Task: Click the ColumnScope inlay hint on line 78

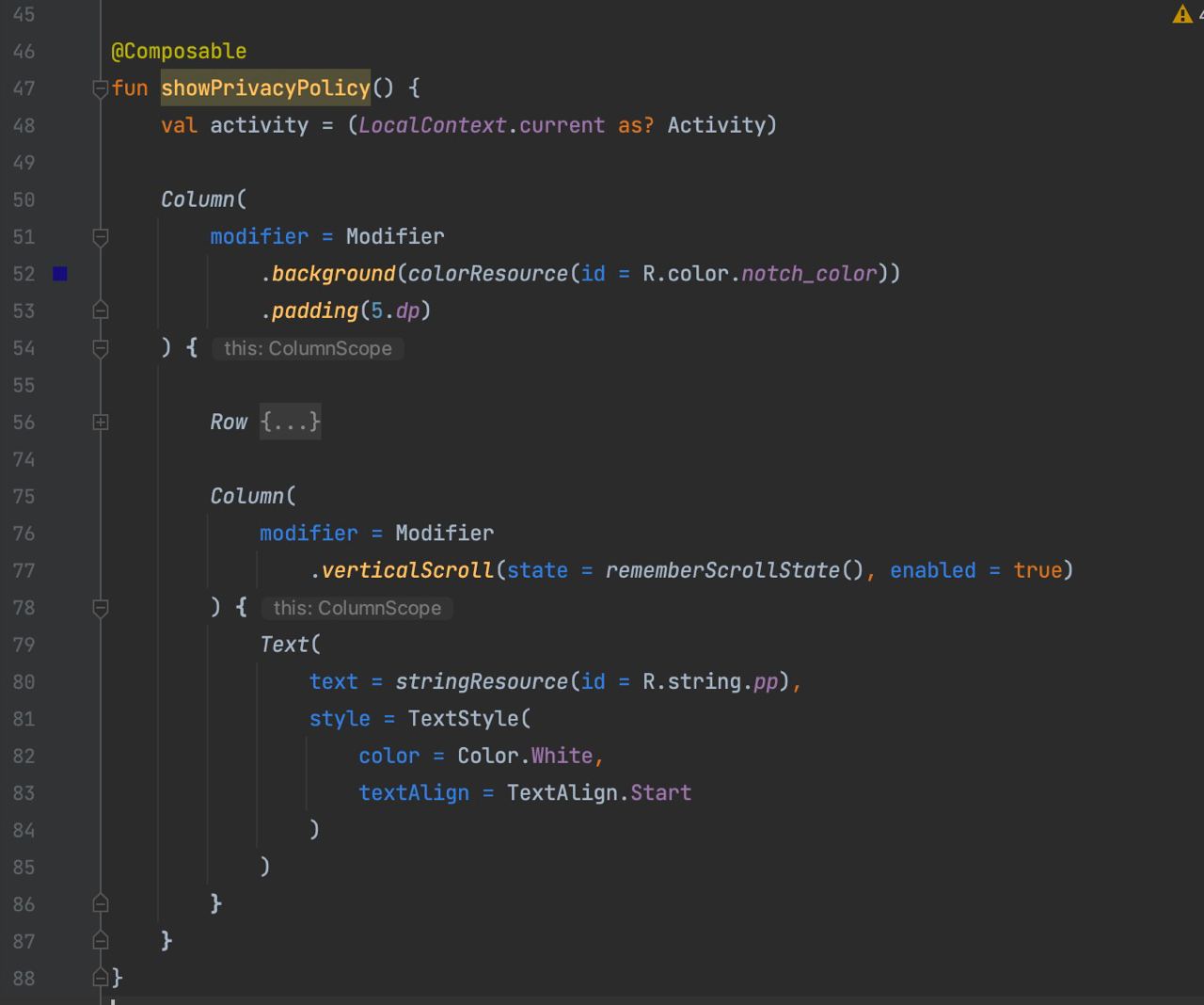Action: (x=357, y=608)
